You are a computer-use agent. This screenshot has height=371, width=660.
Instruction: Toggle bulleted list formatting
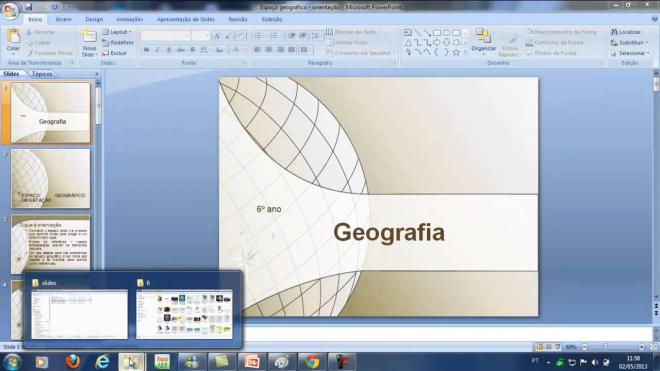coord(258,36)
